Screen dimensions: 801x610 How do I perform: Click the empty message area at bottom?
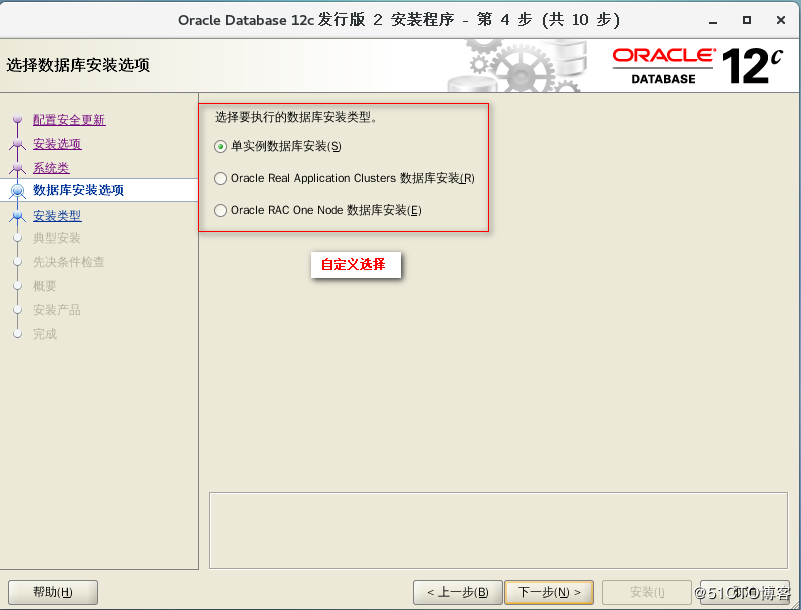(499, 530)
